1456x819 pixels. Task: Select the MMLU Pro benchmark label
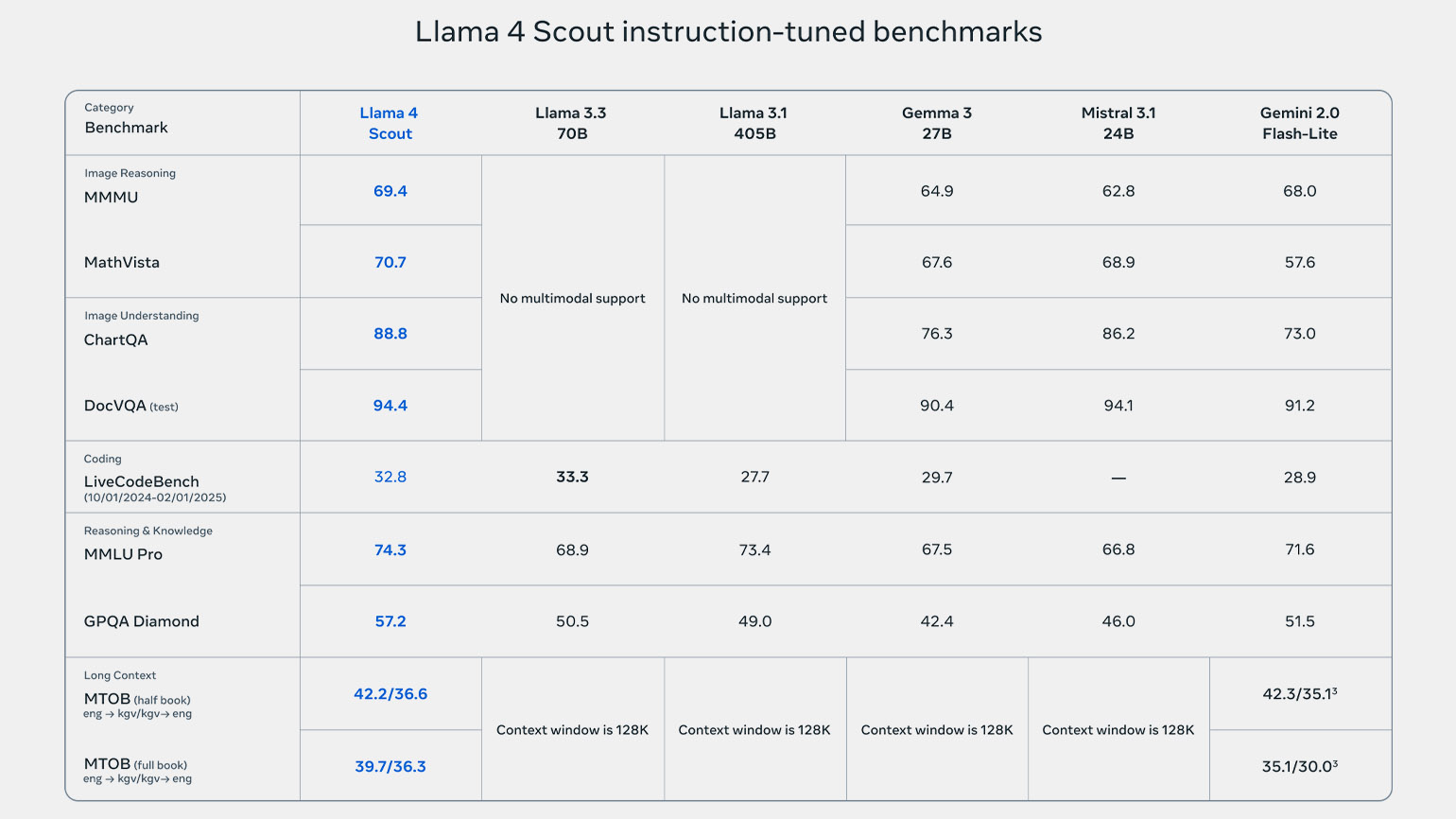124,554
